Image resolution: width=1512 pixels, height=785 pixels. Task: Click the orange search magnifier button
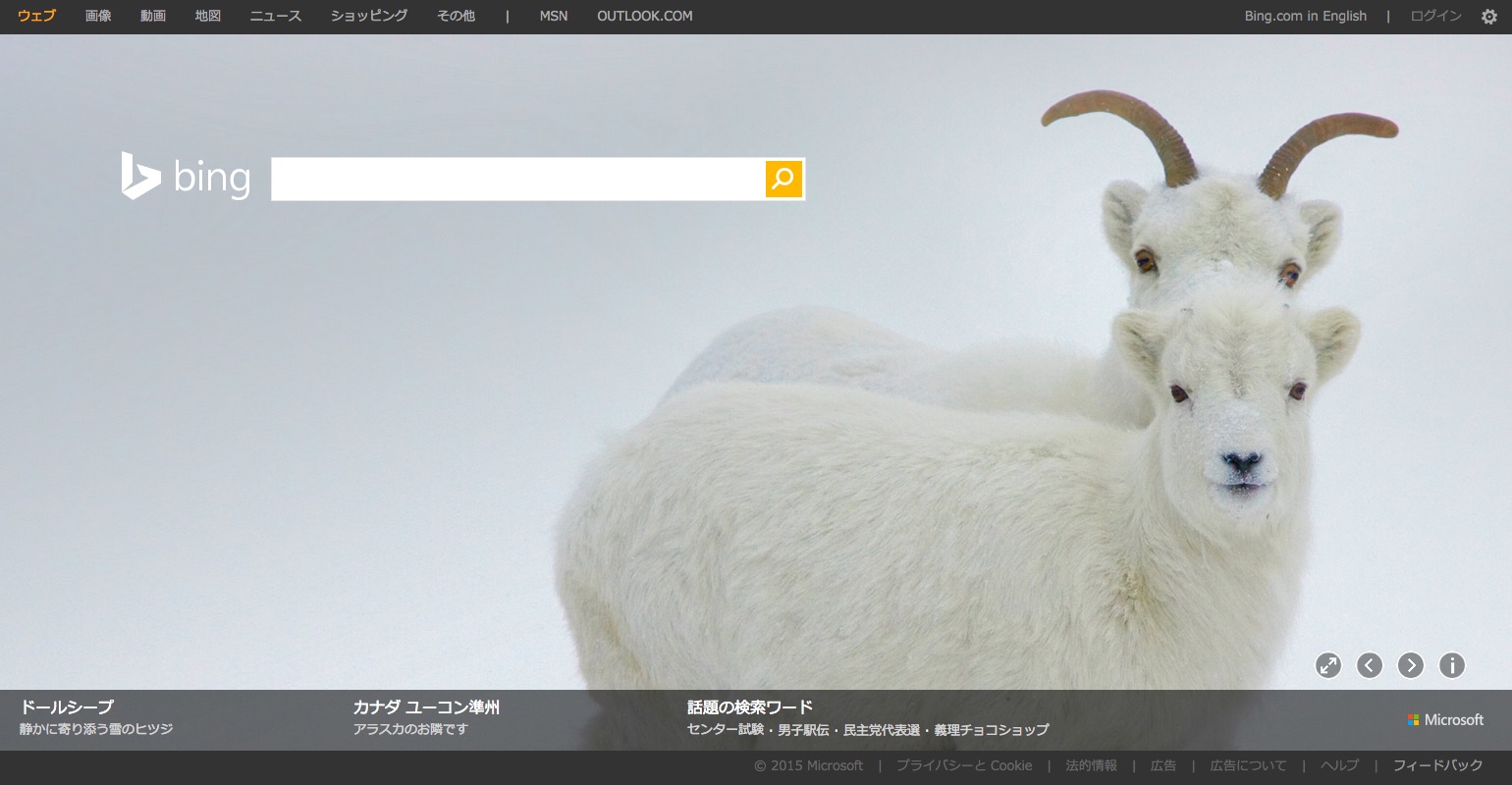(x=783, y=179)
